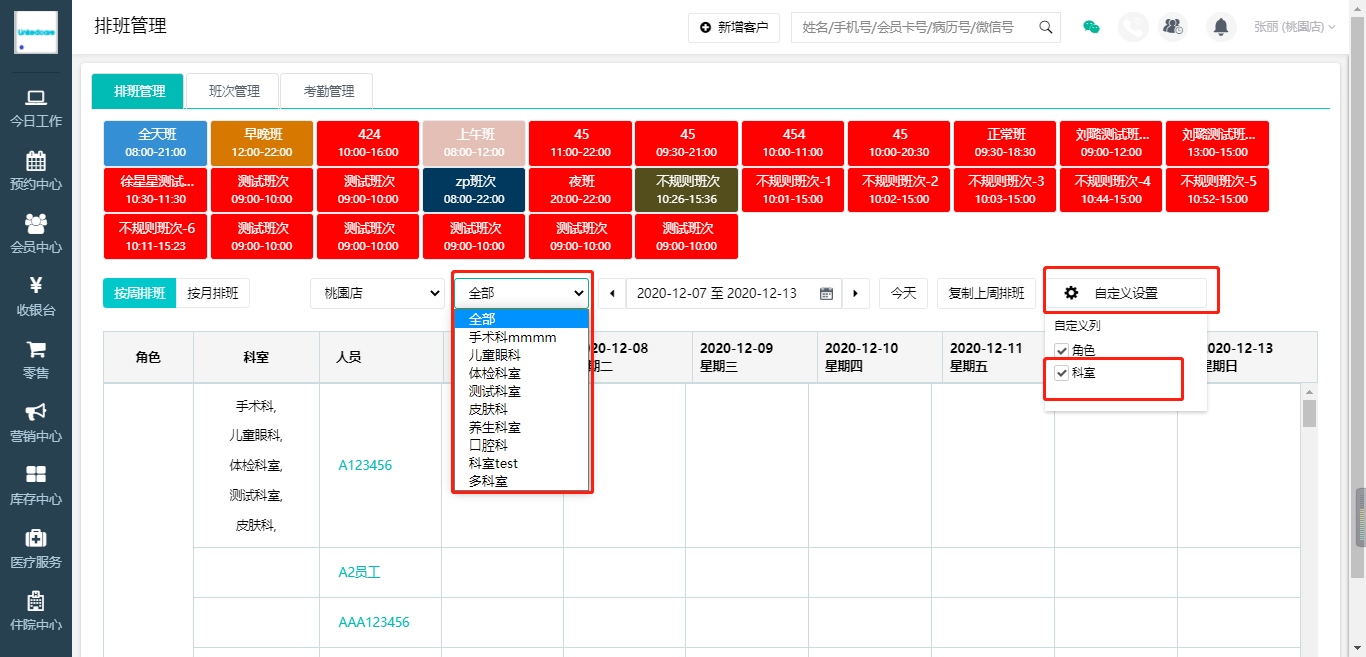
Task: Open notifications bell icon
Action: coord(1220,27)
